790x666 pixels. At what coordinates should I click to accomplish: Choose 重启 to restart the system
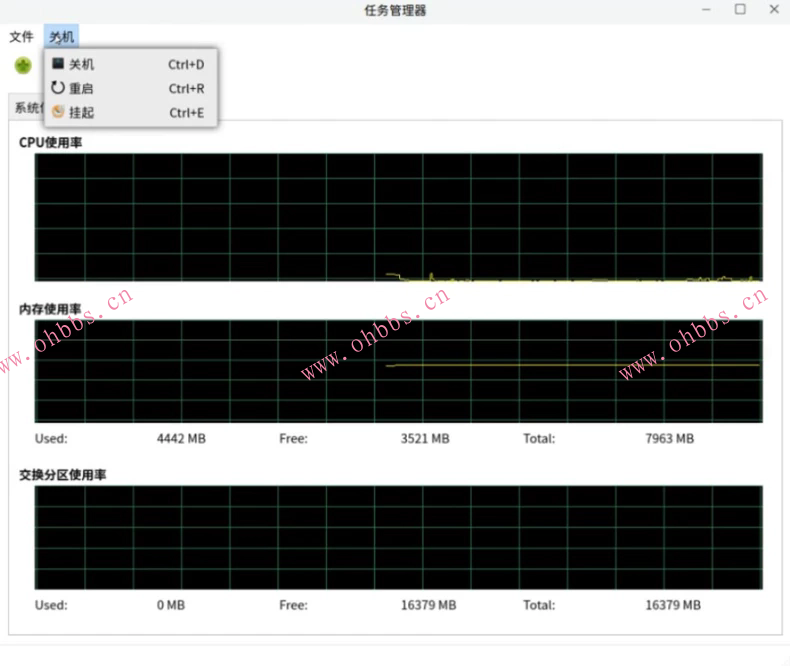pyautogui.click(x=131, y=89)
